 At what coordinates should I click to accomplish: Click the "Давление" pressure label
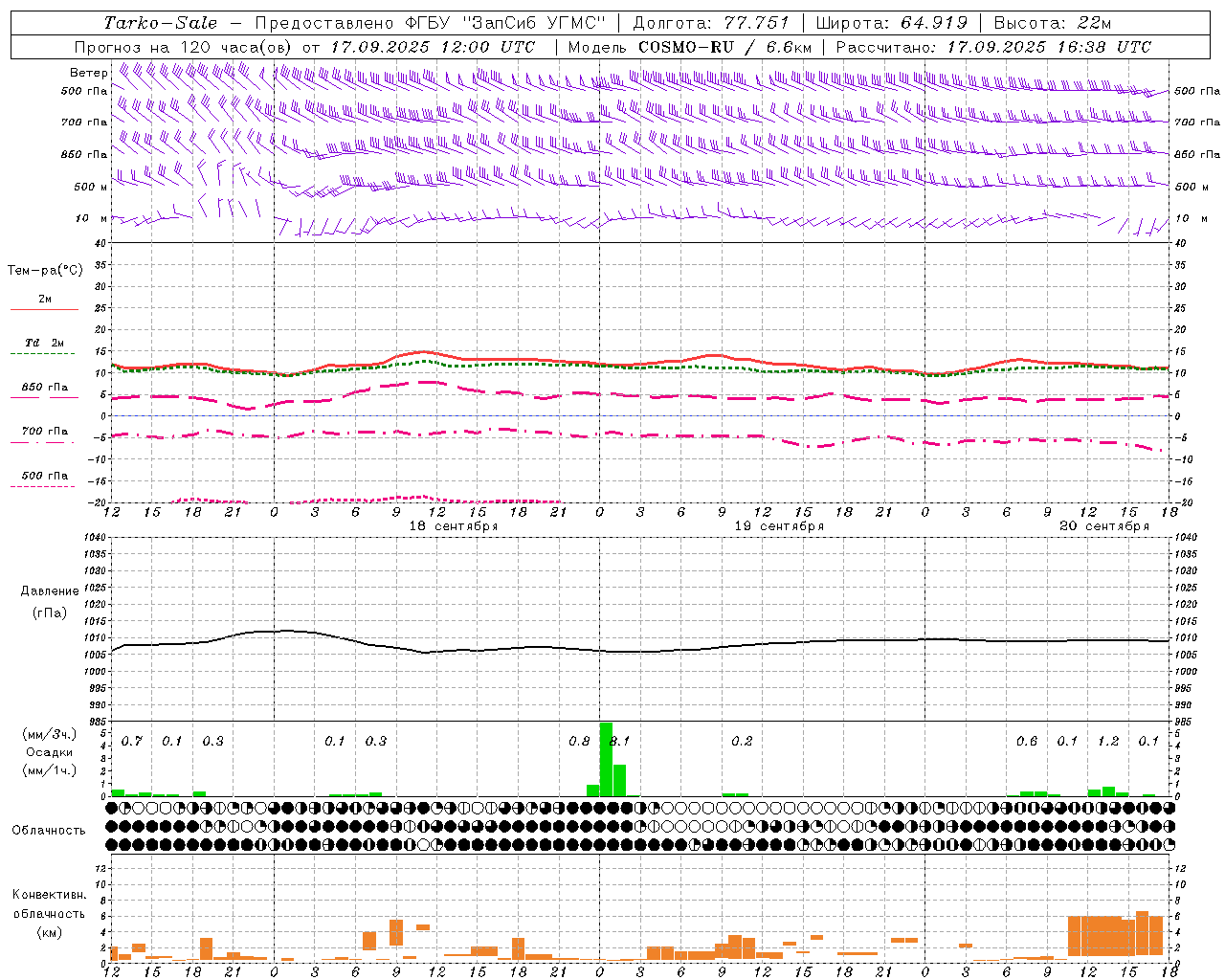coord(50,591)
